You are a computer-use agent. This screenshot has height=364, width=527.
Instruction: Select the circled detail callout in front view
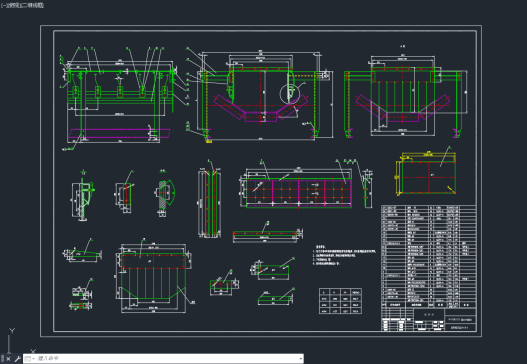(289, 93)
